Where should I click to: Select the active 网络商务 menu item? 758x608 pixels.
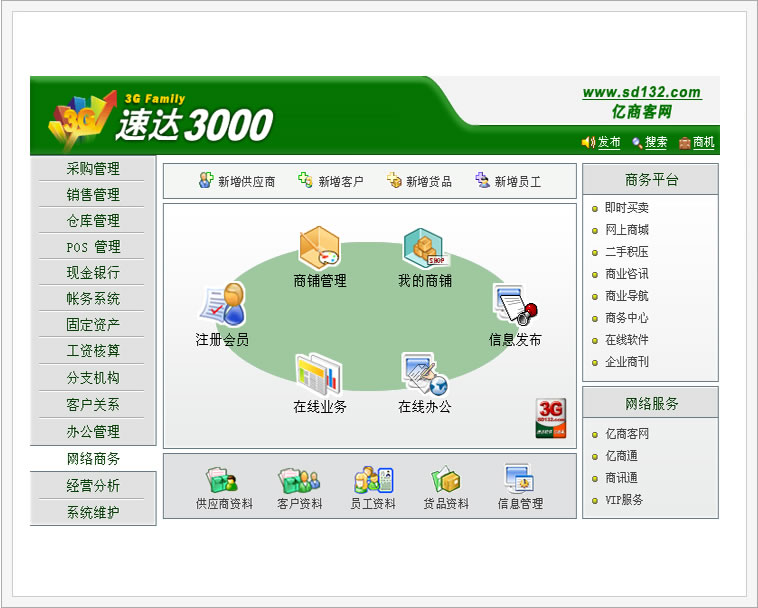tap(93, 459)
